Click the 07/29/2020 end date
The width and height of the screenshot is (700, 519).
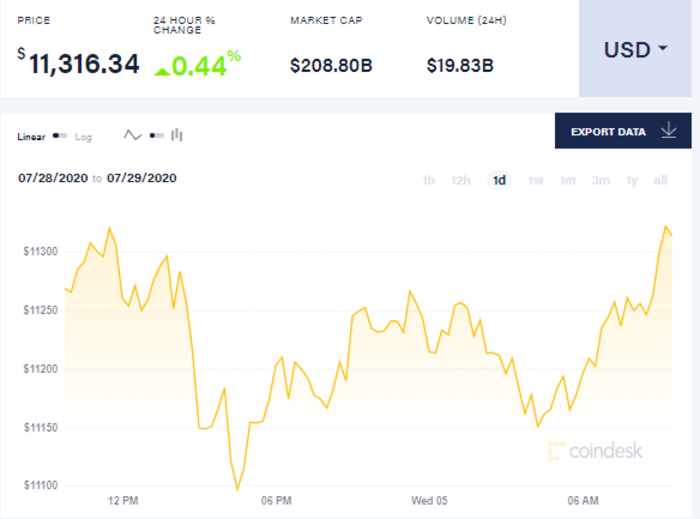142,178
